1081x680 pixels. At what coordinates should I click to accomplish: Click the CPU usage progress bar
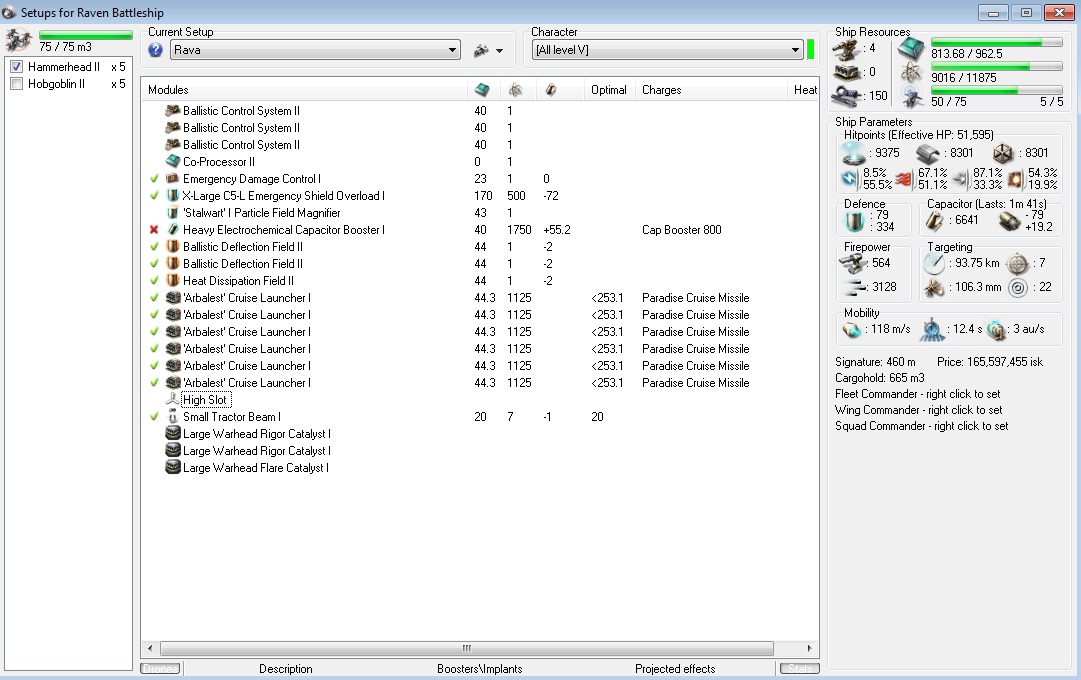pos(996,43)
